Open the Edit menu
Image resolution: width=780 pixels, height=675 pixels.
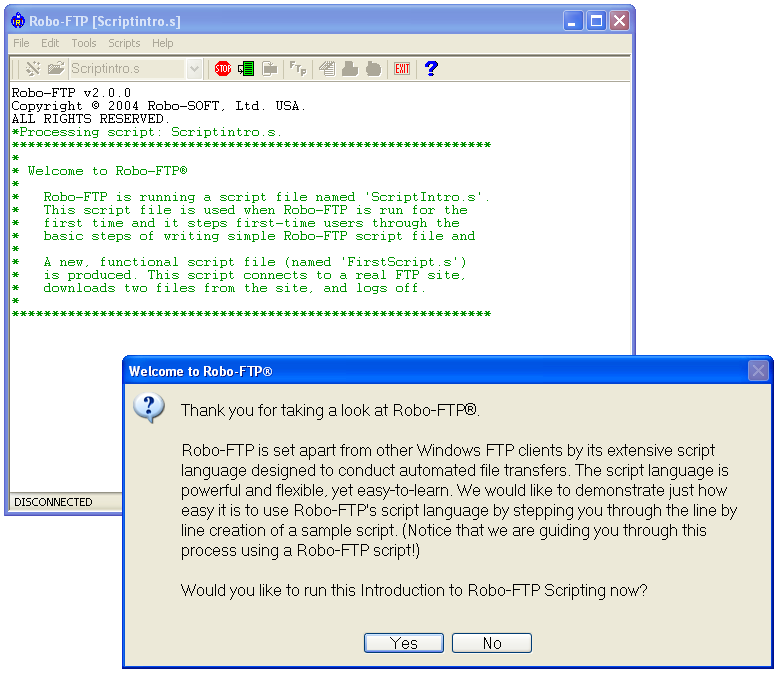coord(50,43)
